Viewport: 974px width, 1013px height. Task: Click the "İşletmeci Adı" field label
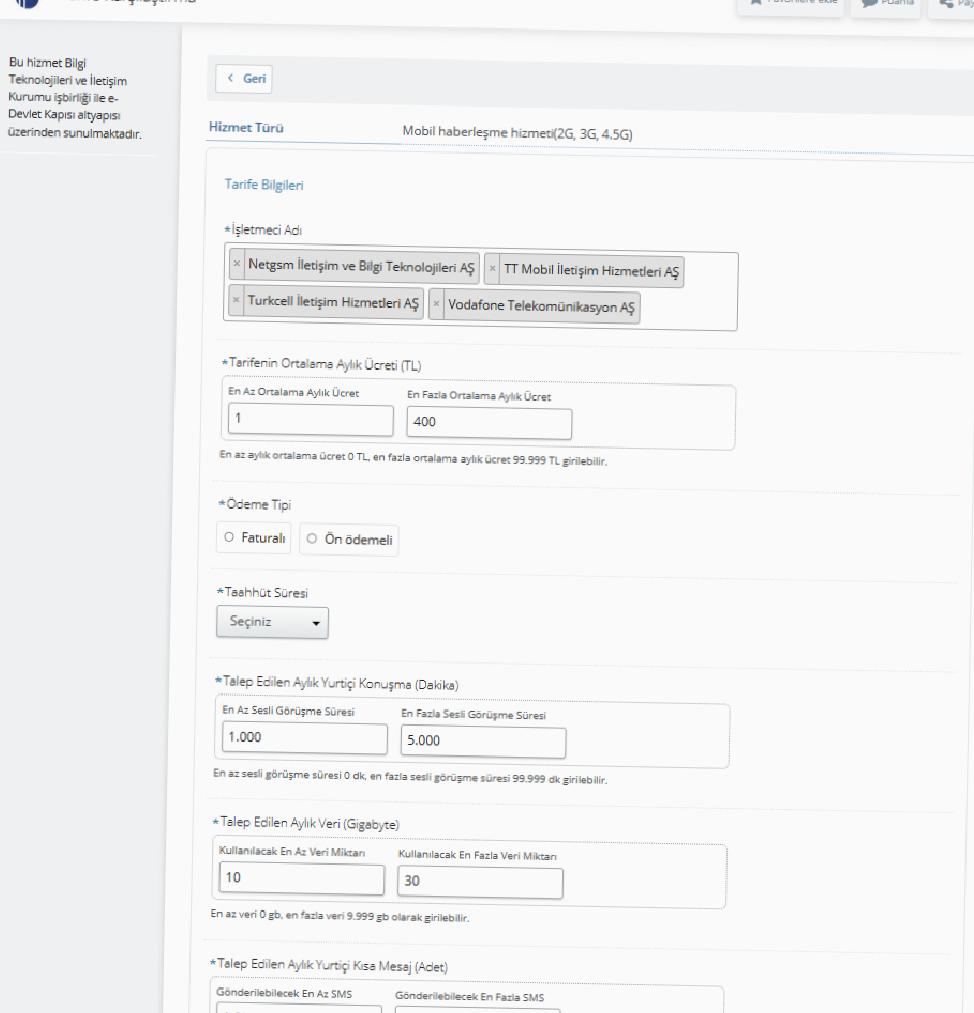[266, 229]
